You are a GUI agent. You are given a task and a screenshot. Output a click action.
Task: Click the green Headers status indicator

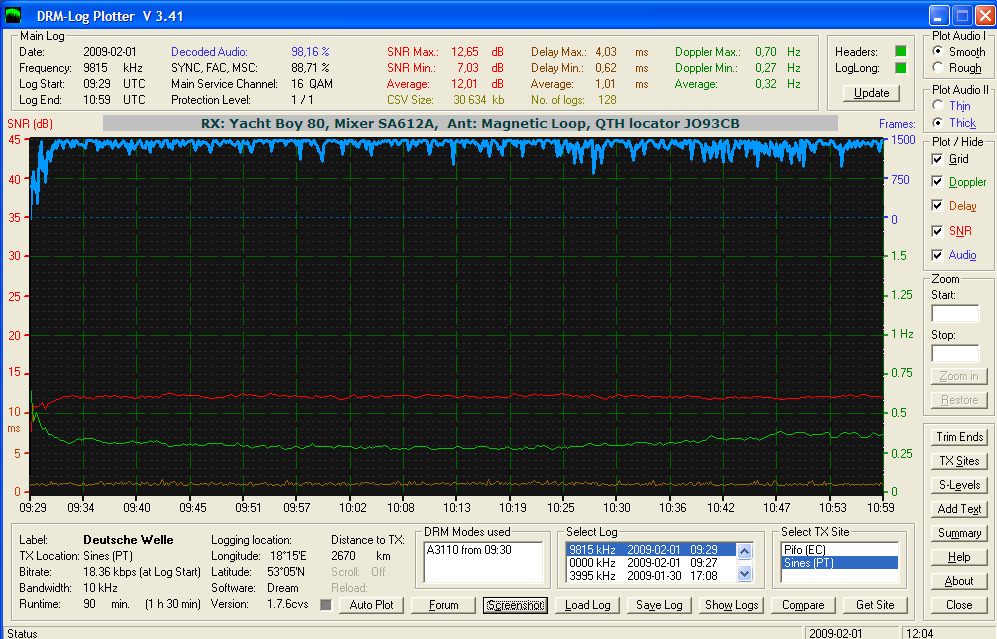coord(900,52)
